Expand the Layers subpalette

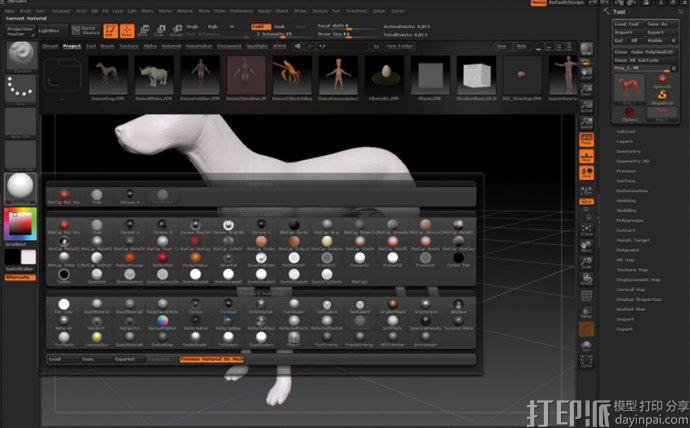click(624, 141)
